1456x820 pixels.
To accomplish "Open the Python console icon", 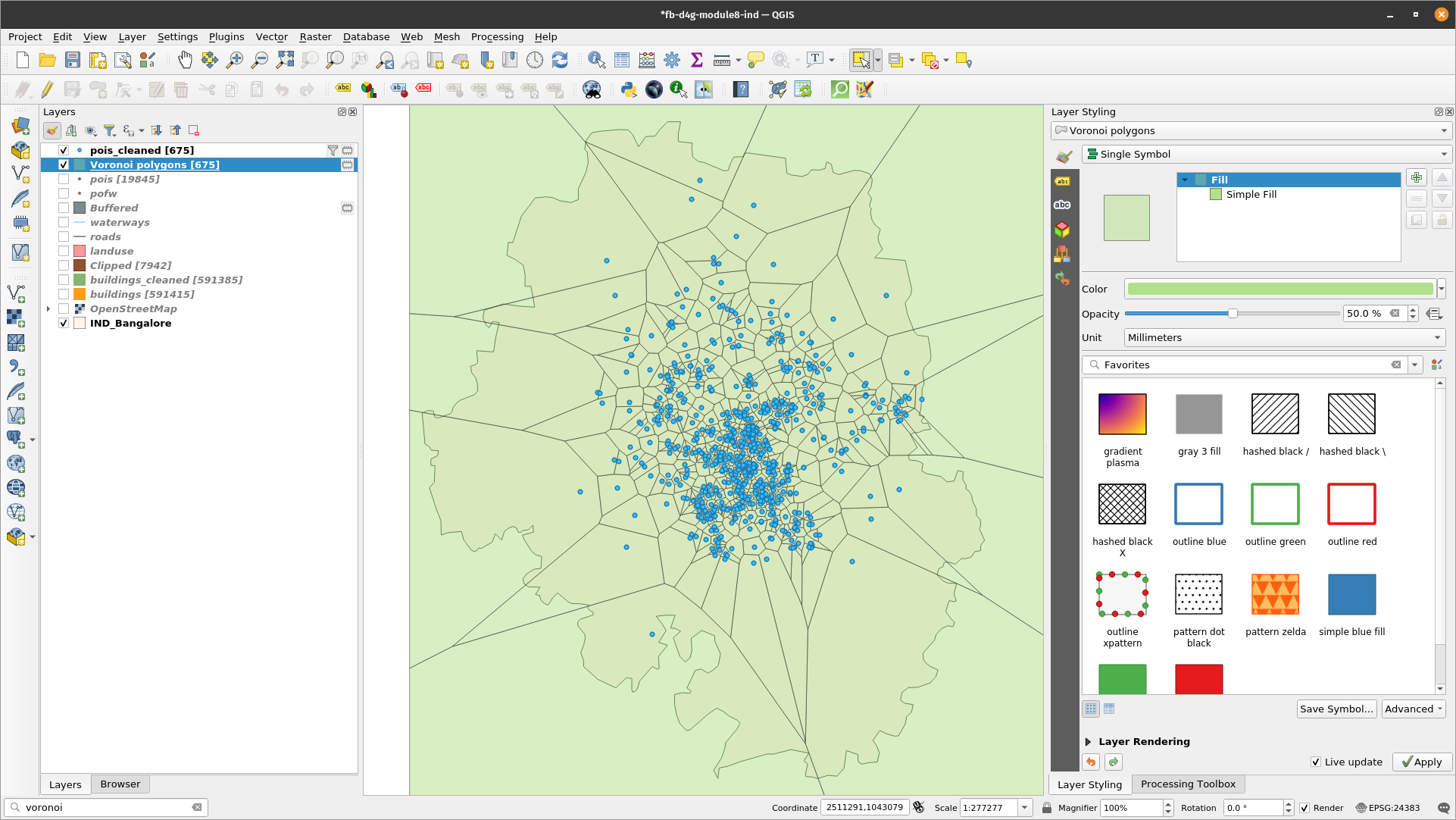I will pyautogui.click(x=628, y=89).
